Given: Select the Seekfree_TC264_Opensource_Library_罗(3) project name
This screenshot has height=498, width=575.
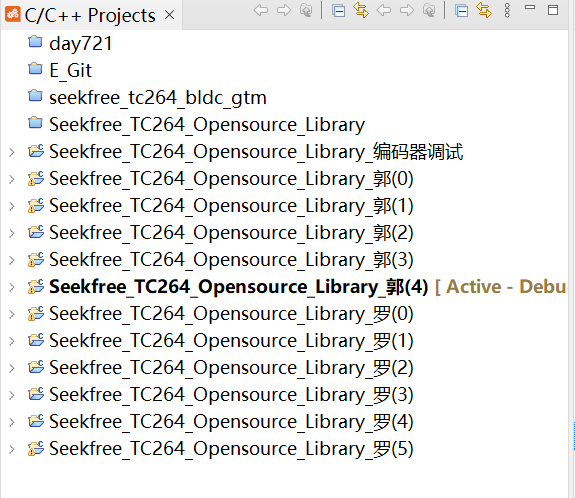Looking at the screenshot, I should (231, 395).
